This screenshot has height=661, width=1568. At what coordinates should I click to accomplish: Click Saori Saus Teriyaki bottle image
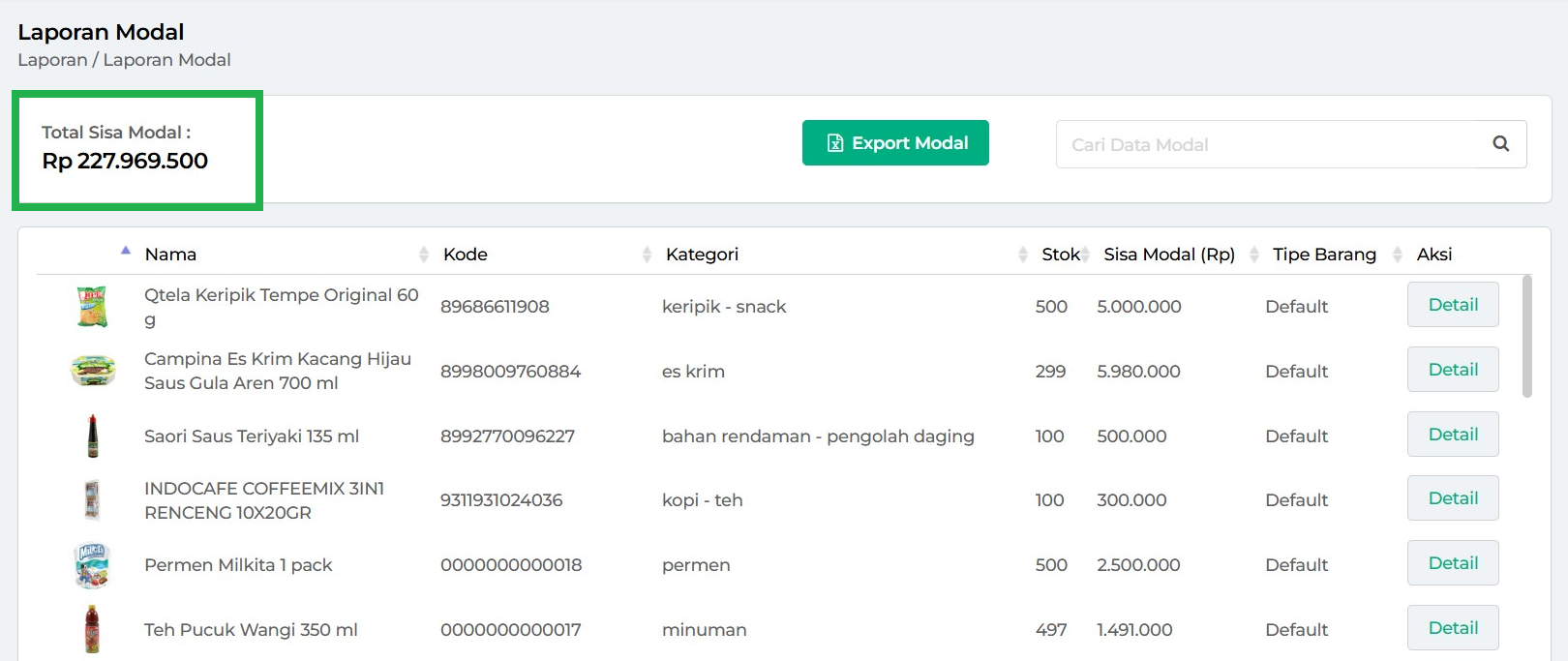(93, 436)
